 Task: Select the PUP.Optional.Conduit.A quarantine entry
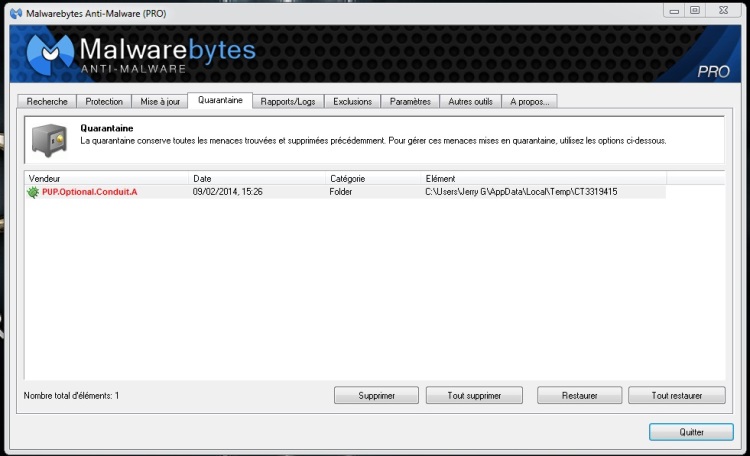[345, 192]
